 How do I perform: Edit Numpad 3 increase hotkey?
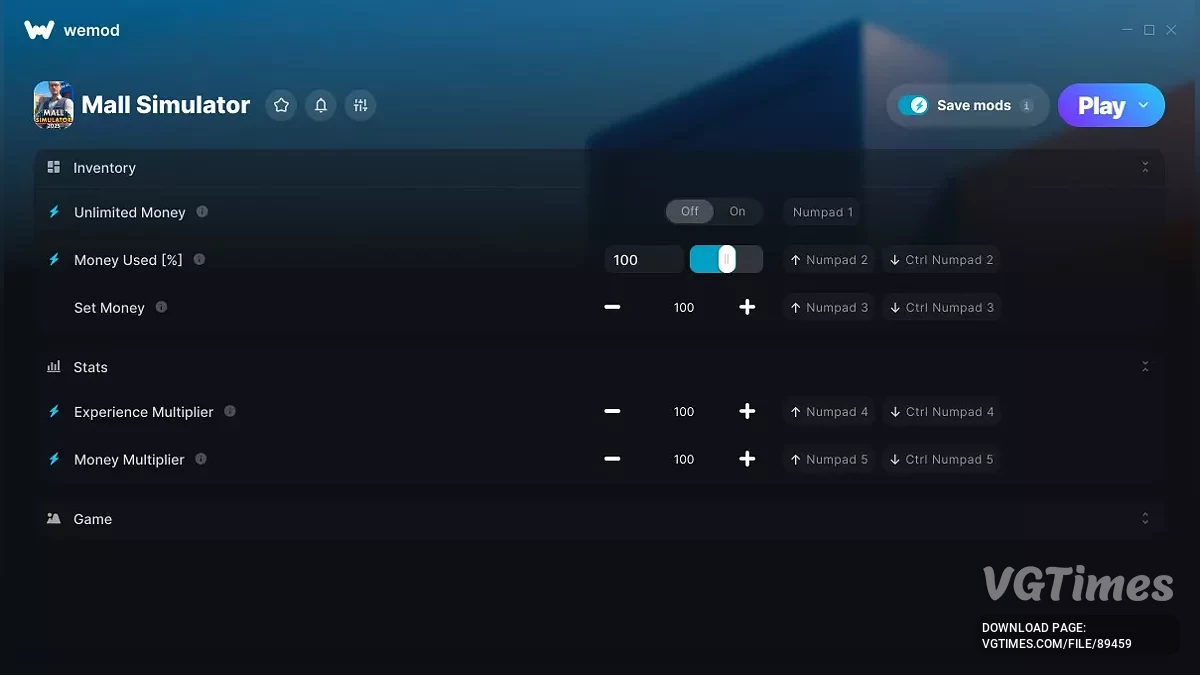click(829, 308)
